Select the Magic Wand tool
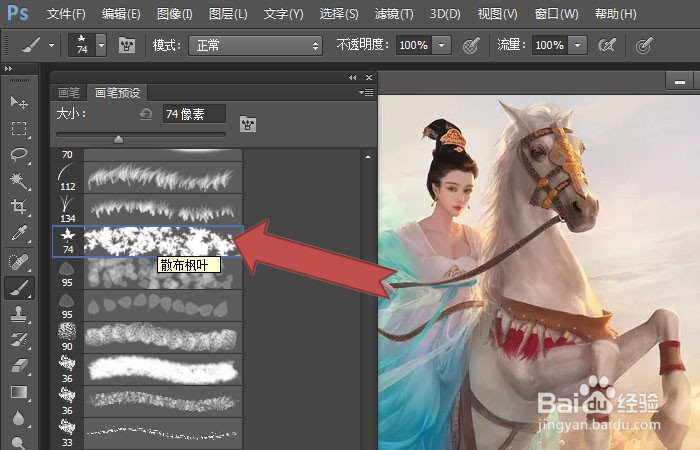 click(19, 180)
